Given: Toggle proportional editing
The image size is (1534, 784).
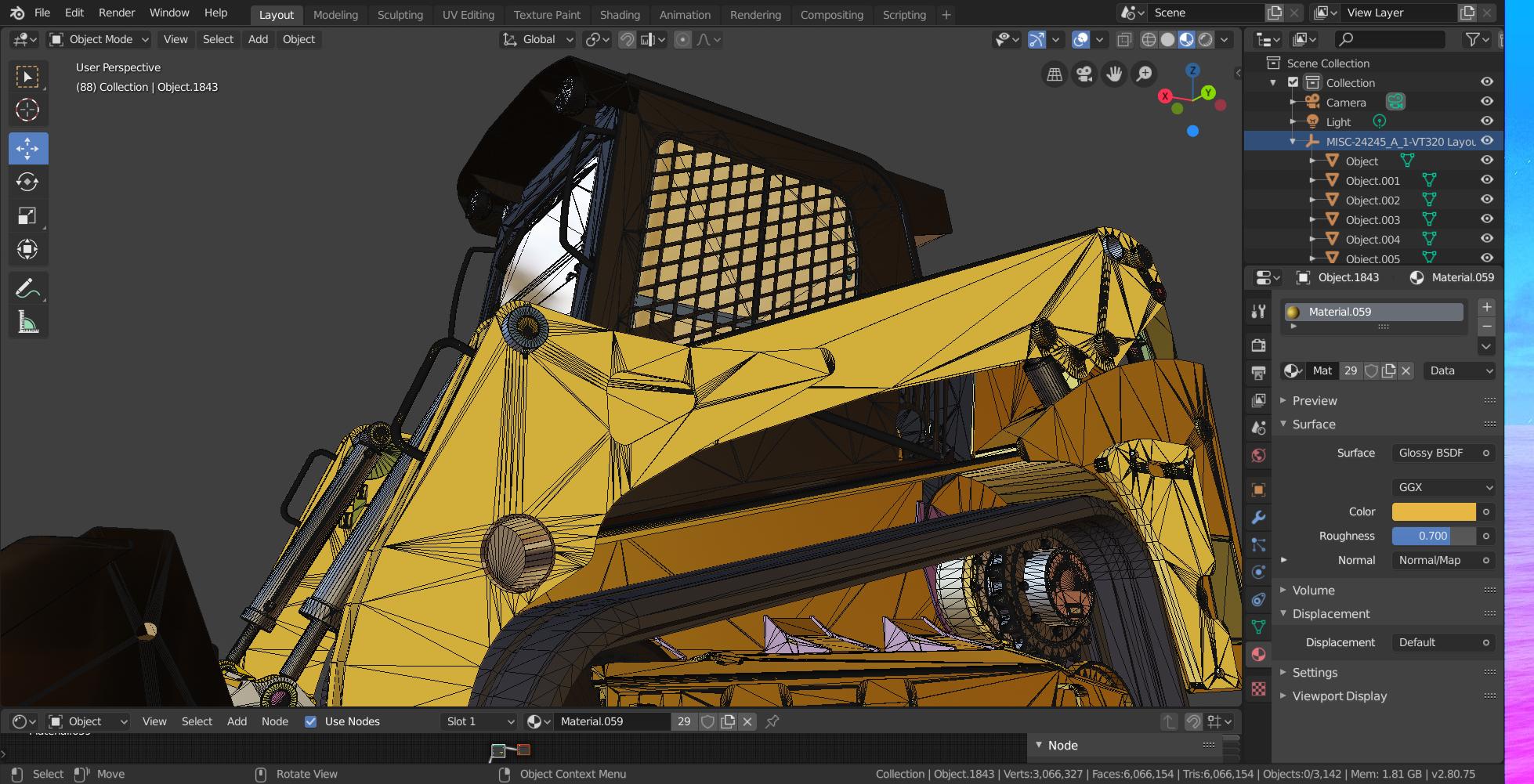Looking at the screenshot, I should click(x=682, y=39).
